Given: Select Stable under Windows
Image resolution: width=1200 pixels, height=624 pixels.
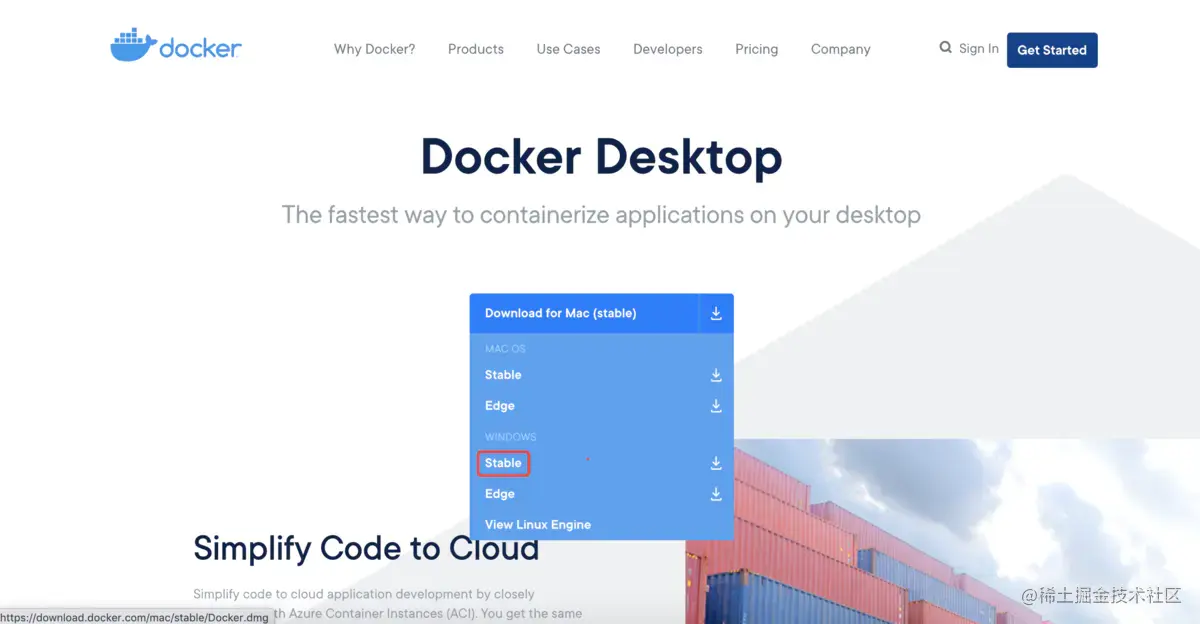Looking at the screenshot, I should [x=503, y=463].
